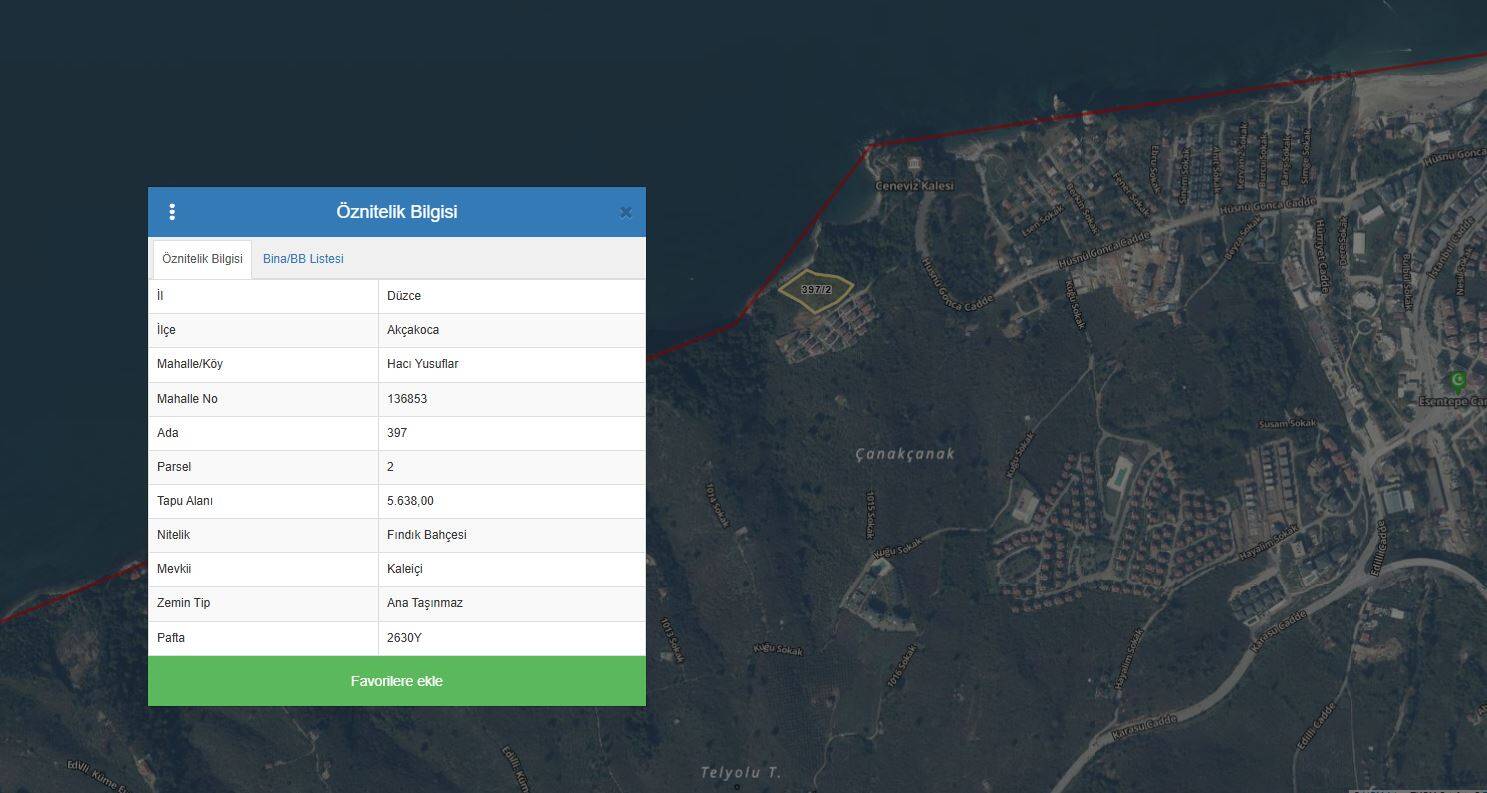This screenshot has height=793, width=1487.
Task: Click the Susam Sokak street label
Action: [x=1287, y=424]
